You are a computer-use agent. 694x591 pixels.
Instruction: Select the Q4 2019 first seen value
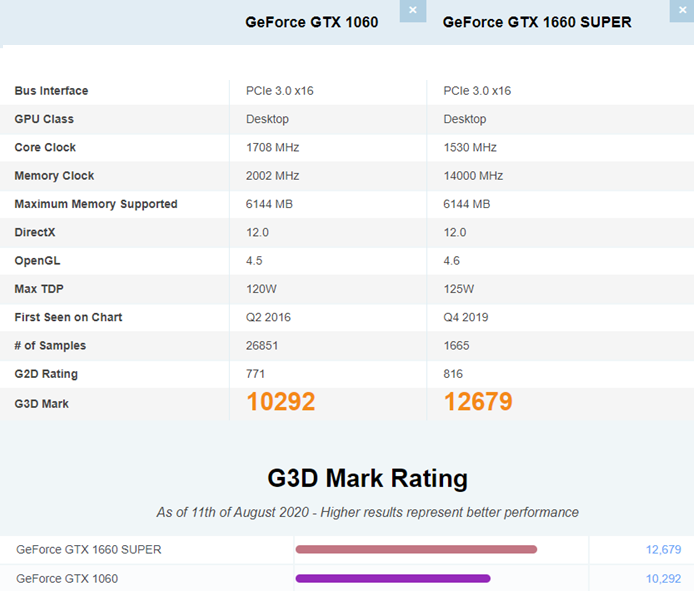pos(466,317)
